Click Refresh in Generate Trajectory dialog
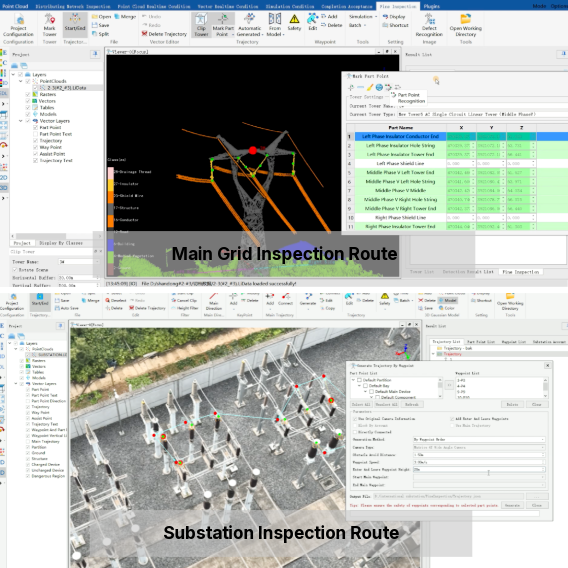Image resolution: width=568 pixels, height=568 pixels. click(x=412, y=404)
